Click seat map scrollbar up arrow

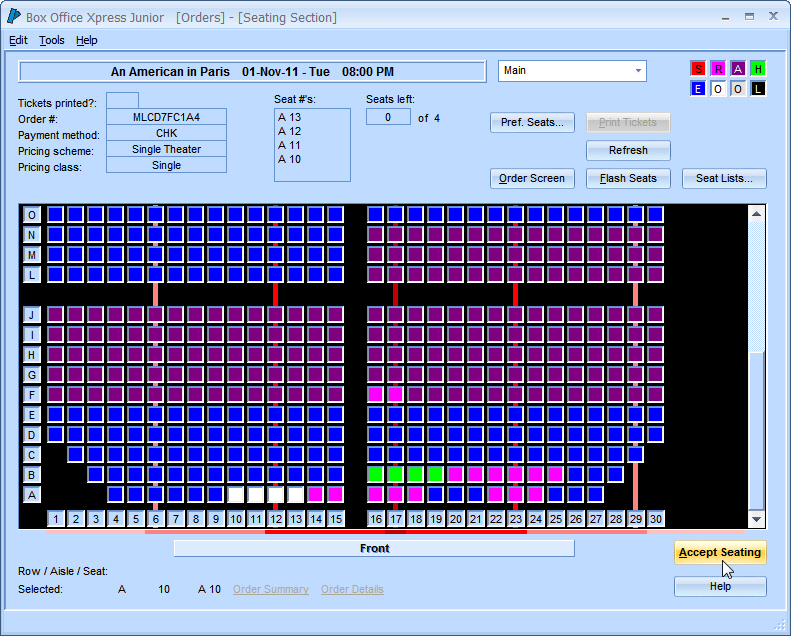(756, 214)
